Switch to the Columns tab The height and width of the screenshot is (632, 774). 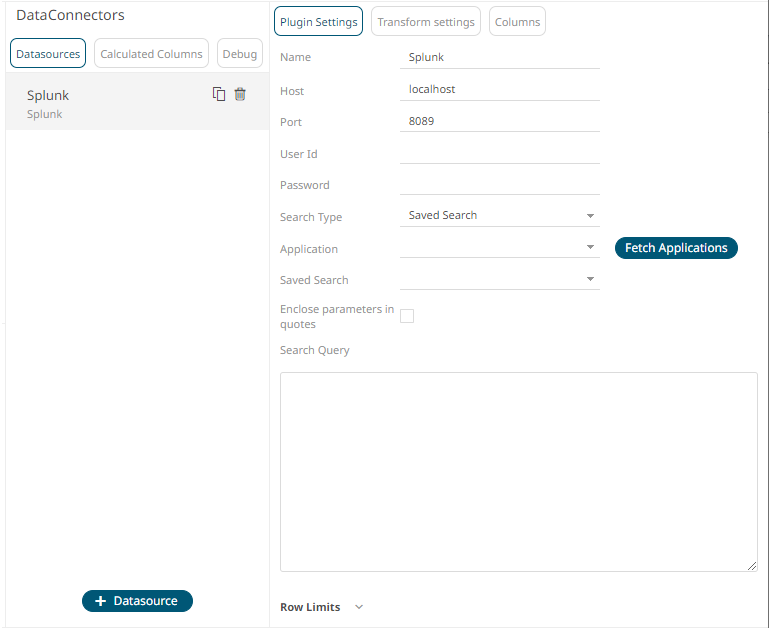pyautogui.click(x=517, y=22)
